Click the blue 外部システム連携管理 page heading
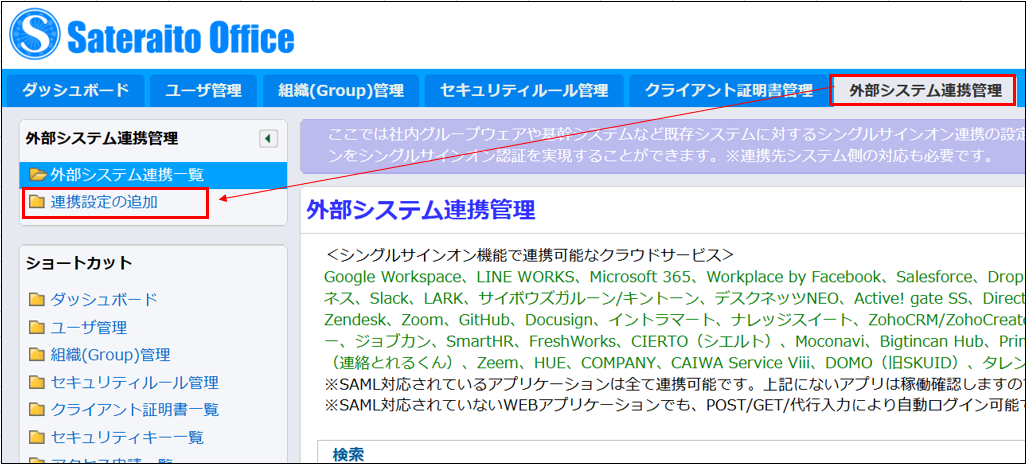This screenshot has height=464, width=1026. tap(421, 209)
